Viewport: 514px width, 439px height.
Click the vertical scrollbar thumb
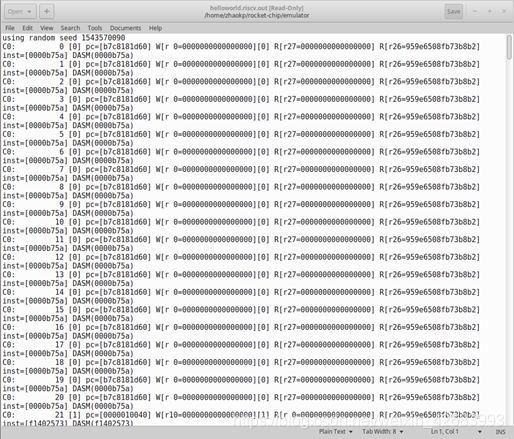click(x=509, y=47)
